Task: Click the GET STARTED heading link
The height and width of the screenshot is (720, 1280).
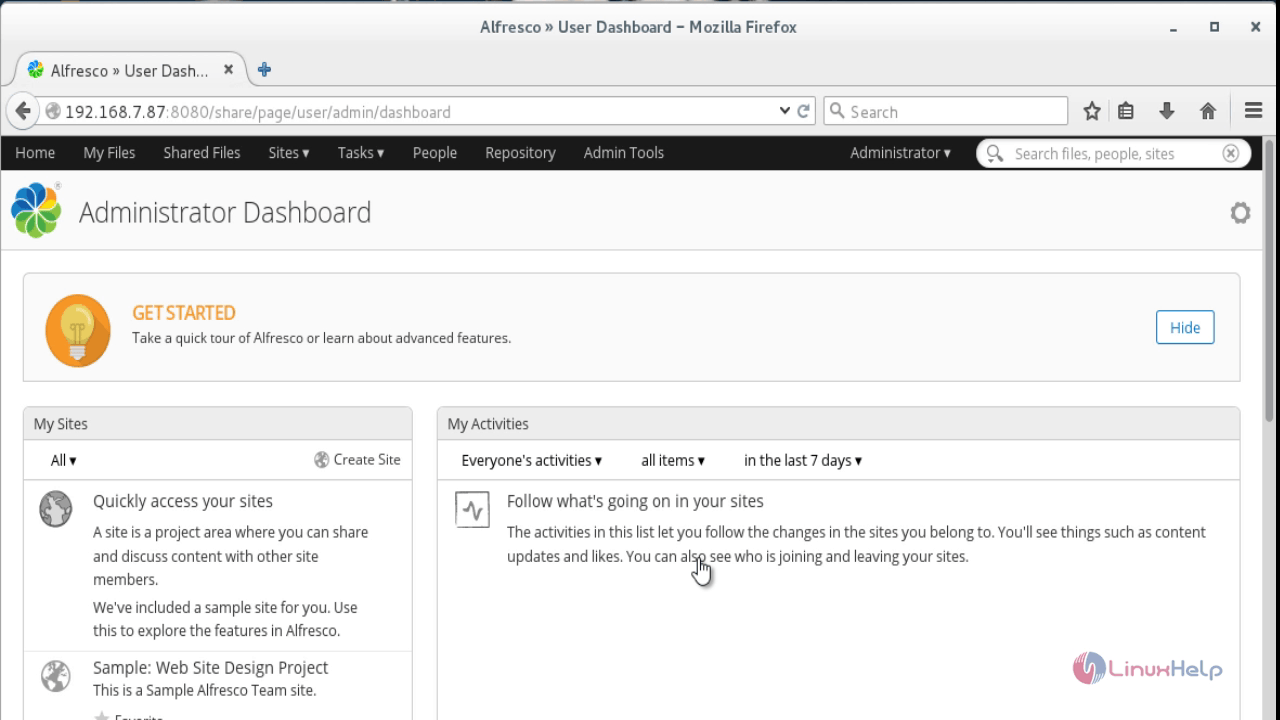Action: click(x=184, y=313)
